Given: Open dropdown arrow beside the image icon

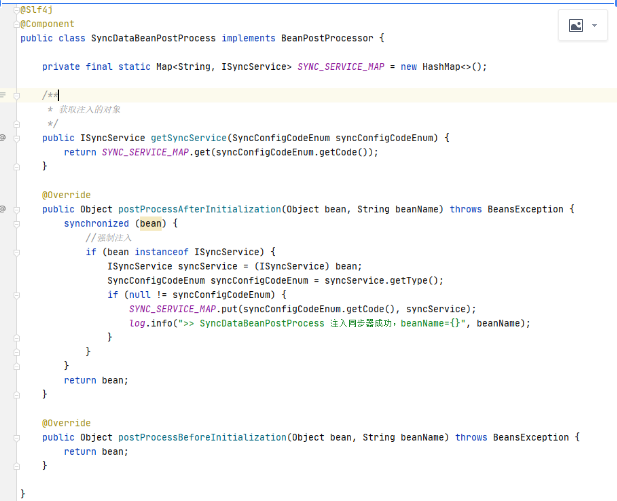Looking at the screenshot, I should click(x=594, y=26).
